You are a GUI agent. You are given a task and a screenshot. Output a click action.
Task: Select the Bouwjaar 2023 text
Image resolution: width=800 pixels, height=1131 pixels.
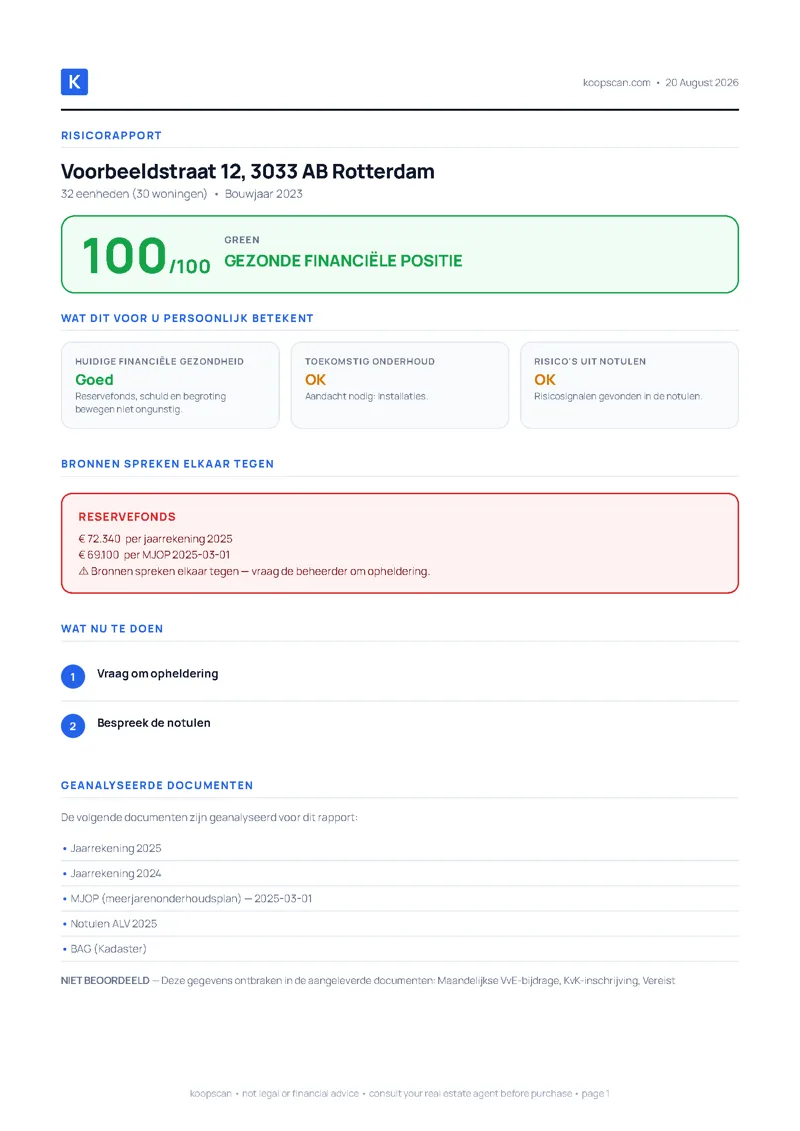coord(263,194)
